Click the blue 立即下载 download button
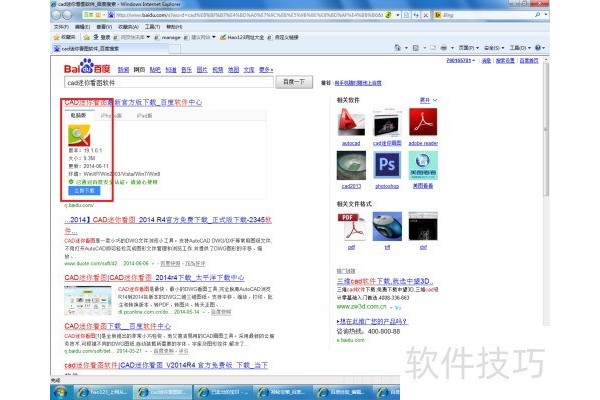The width and height of the screenshot is (600, 400). tap(84, 191)
